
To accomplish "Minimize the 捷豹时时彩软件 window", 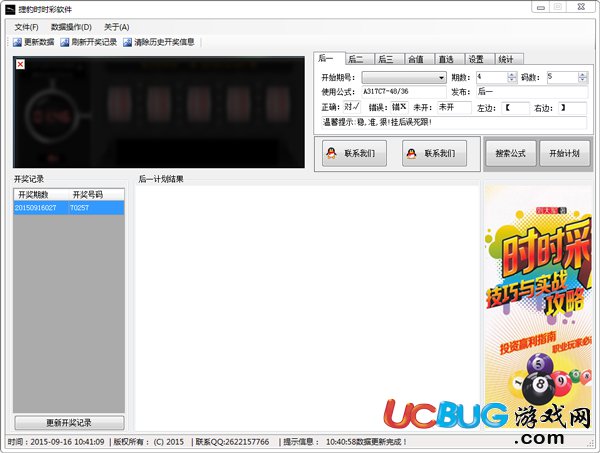I will coord(541,7).
